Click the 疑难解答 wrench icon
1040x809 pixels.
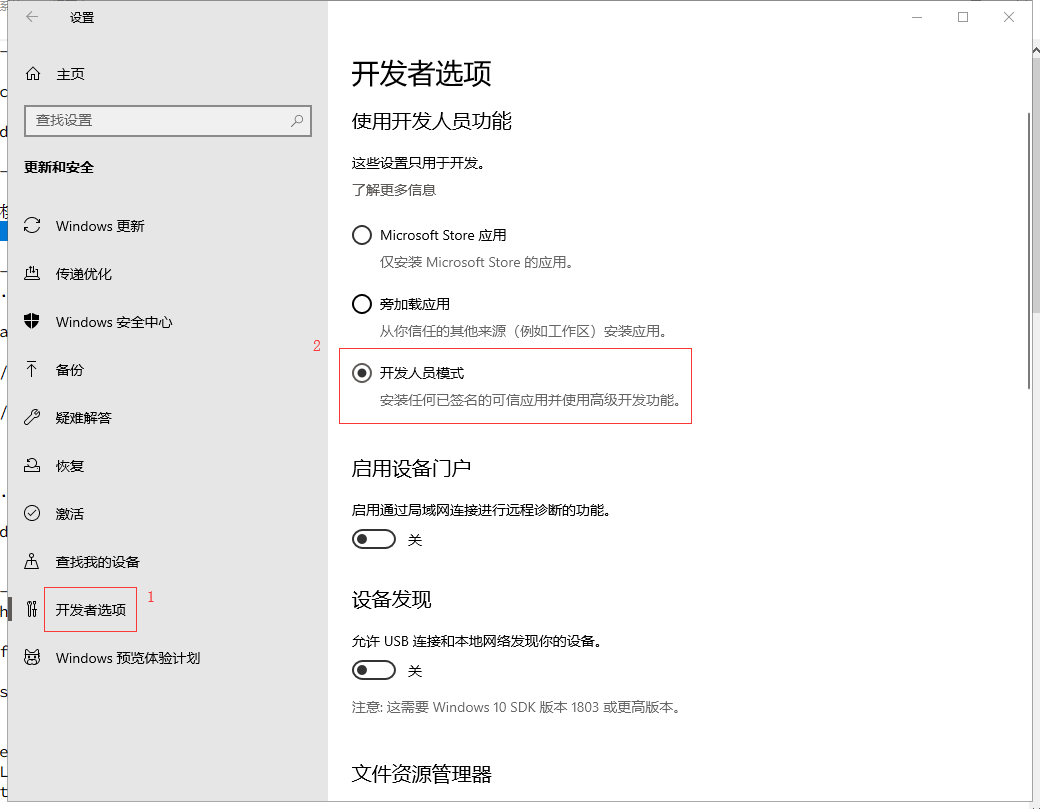pos(32,417)
